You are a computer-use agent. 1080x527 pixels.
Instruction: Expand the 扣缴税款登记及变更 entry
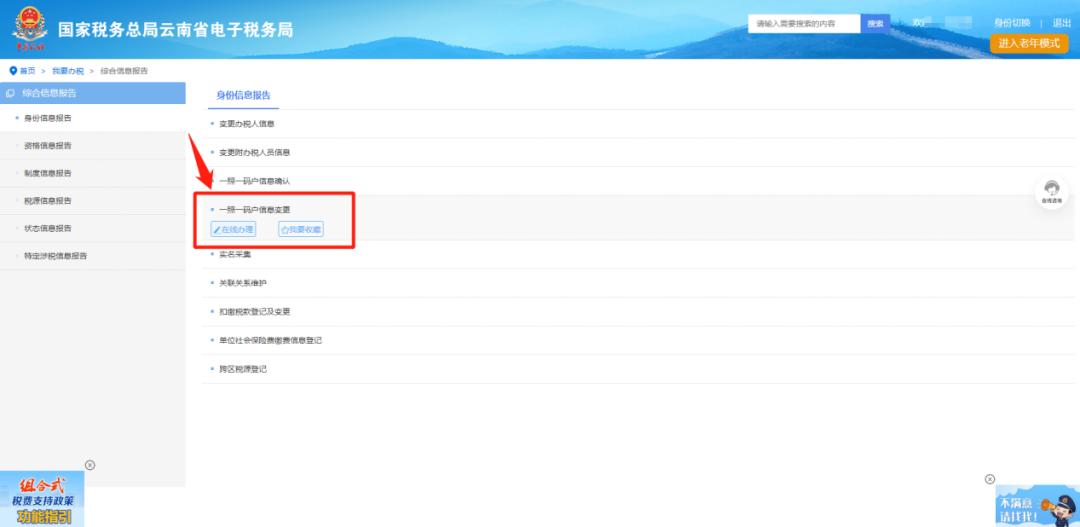(254, 312)
